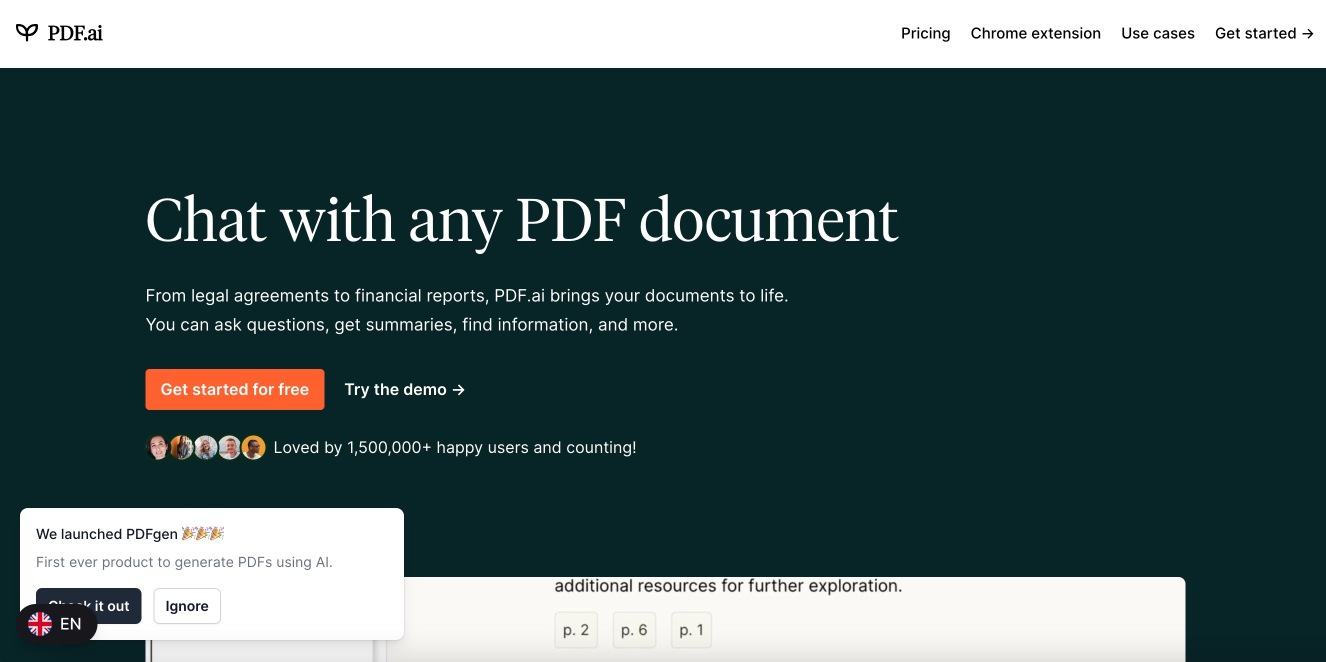Dismiss popup with the Ignore button
Screen dimensions: 1326x662
click(x=187, y=606)
